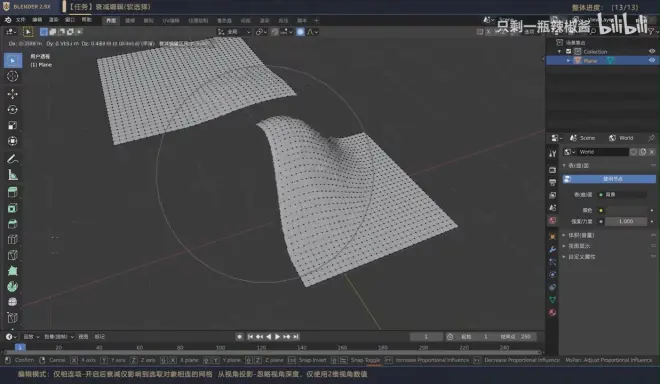660x384 pixels.
Task: Expand the 自定义属性 Custom Properties panel
Action: click(564, 257)
